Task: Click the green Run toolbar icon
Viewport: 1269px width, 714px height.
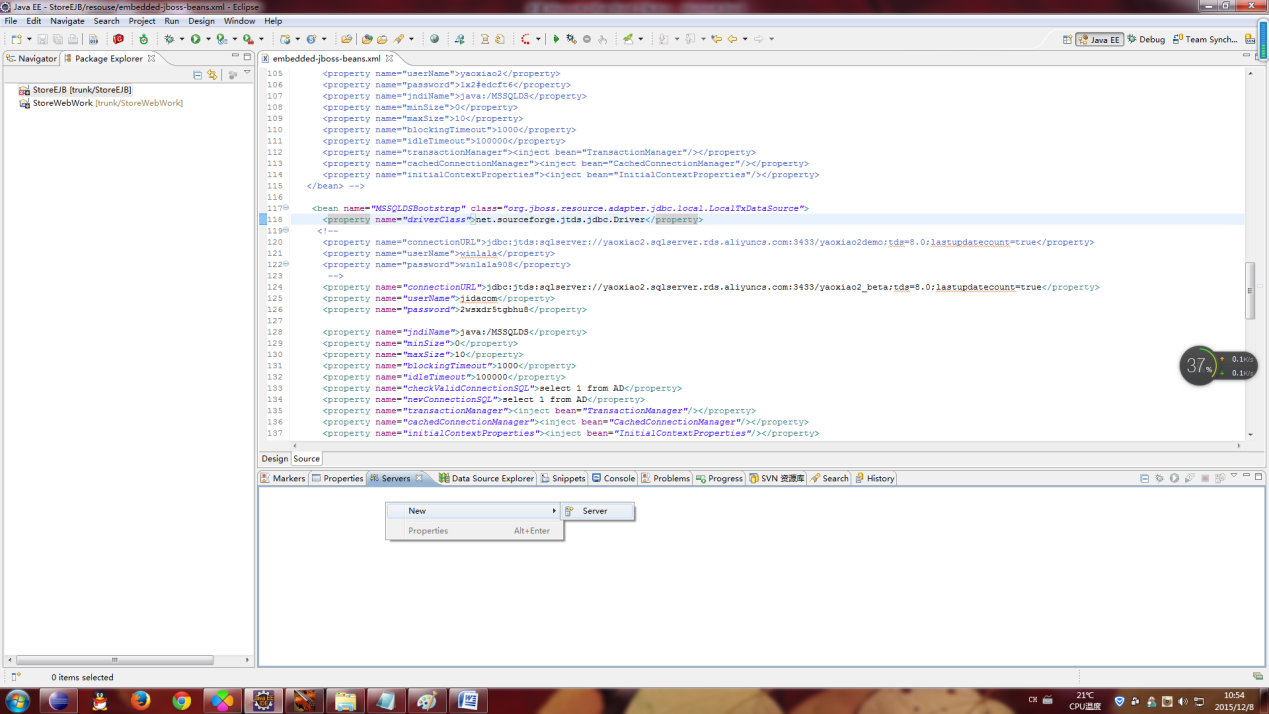Action: [x=196, y=39]
